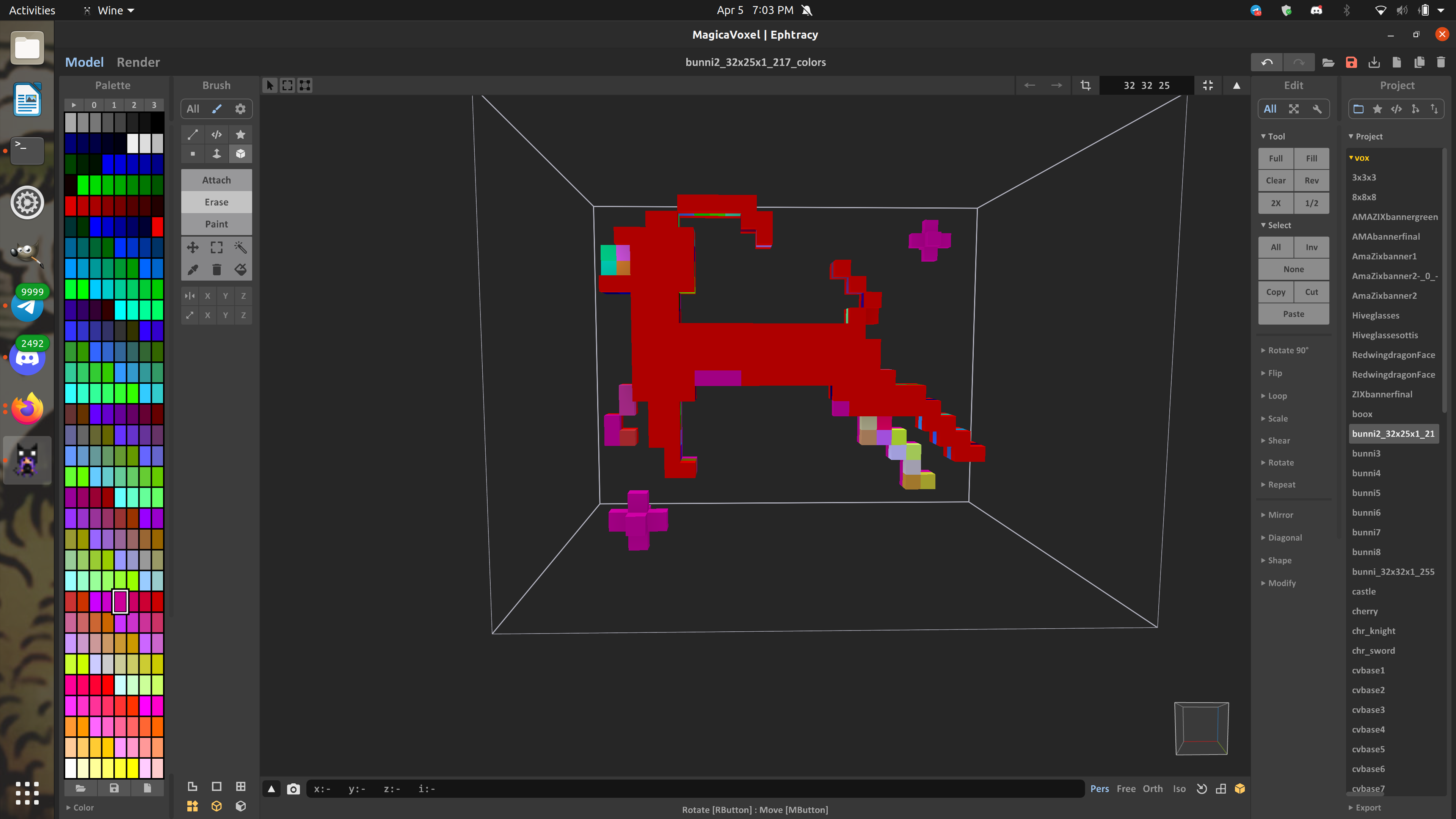The width and height of the screenshot is (1456, 819).
Task: Click the Fill tool button
Action: pos(1311,158)
